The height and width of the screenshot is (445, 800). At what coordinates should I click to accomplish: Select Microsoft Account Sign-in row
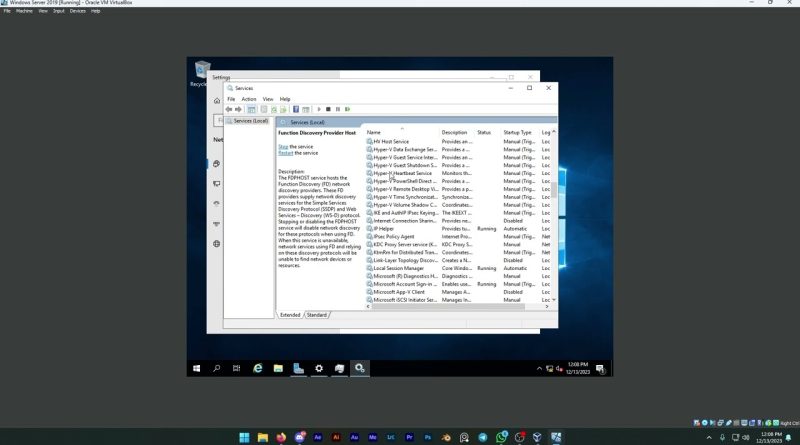click(x=458, y=284)
